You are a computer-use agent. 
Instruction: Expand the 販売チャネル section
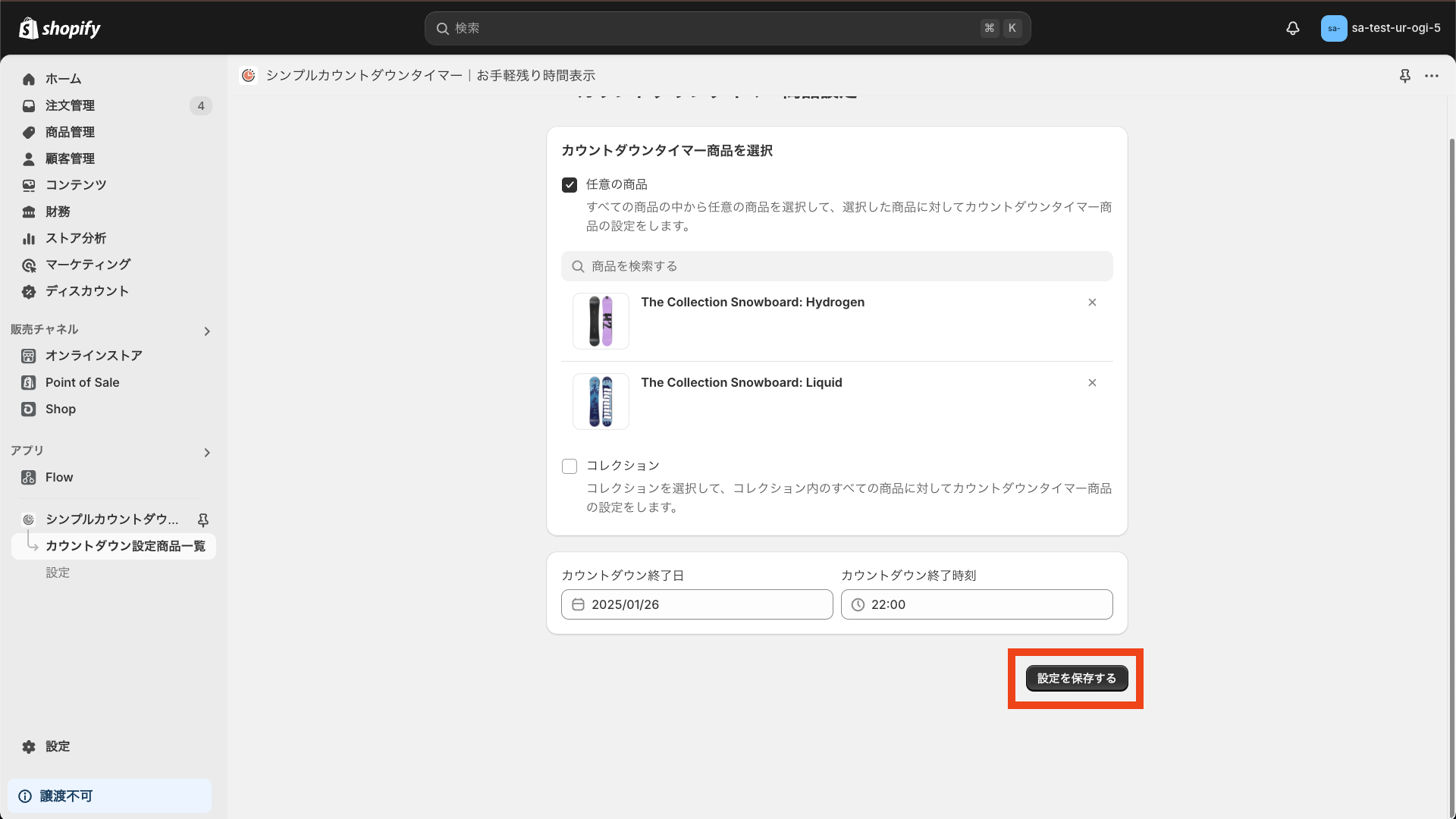206,331
